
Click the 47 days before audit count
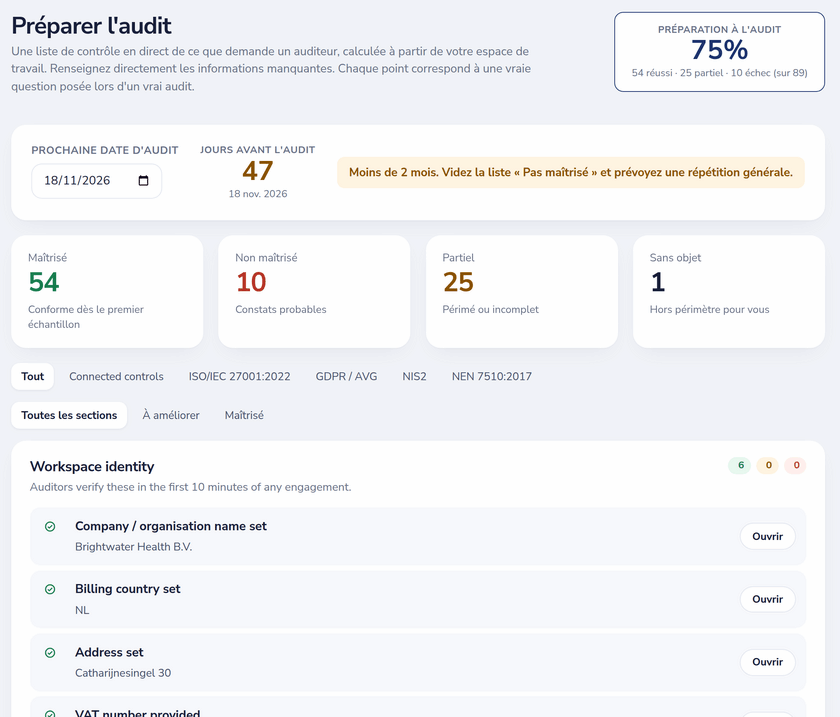(x=258, y=171)
